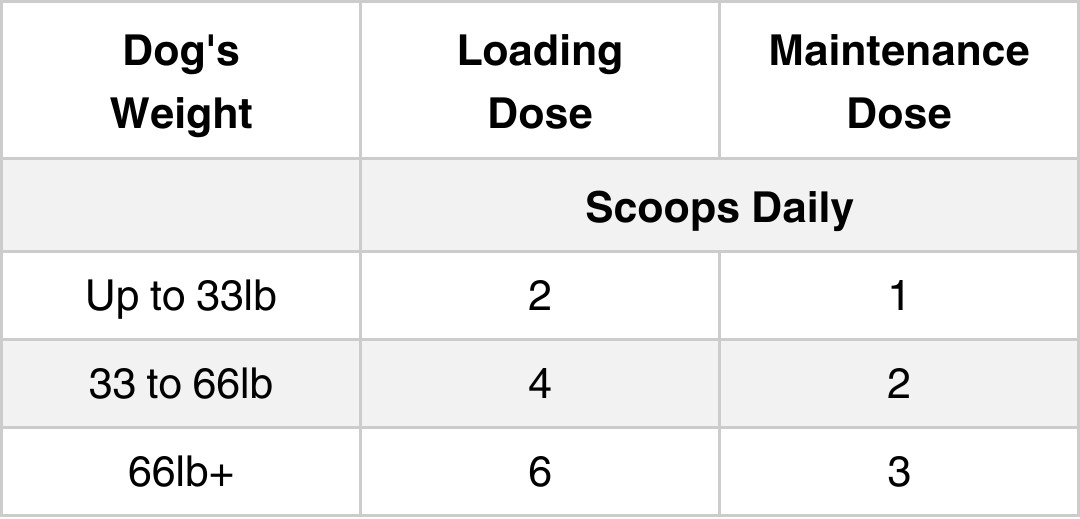This screenshot has height=519, width=1080.
Task: Select maintenance dose value 2 for 33 to 66lb
Action: pyautogui.click(x=899, y=383)
